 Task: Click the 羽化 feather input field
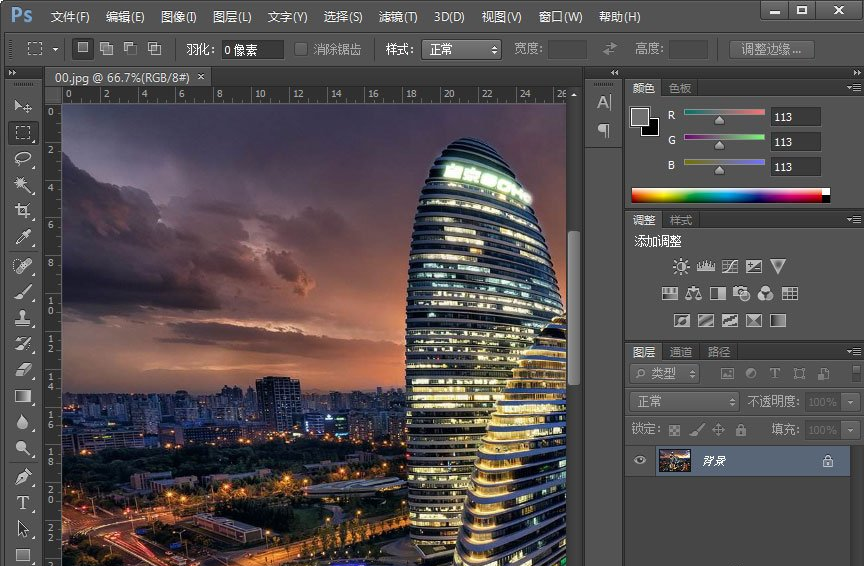click(x=252, y=49)
